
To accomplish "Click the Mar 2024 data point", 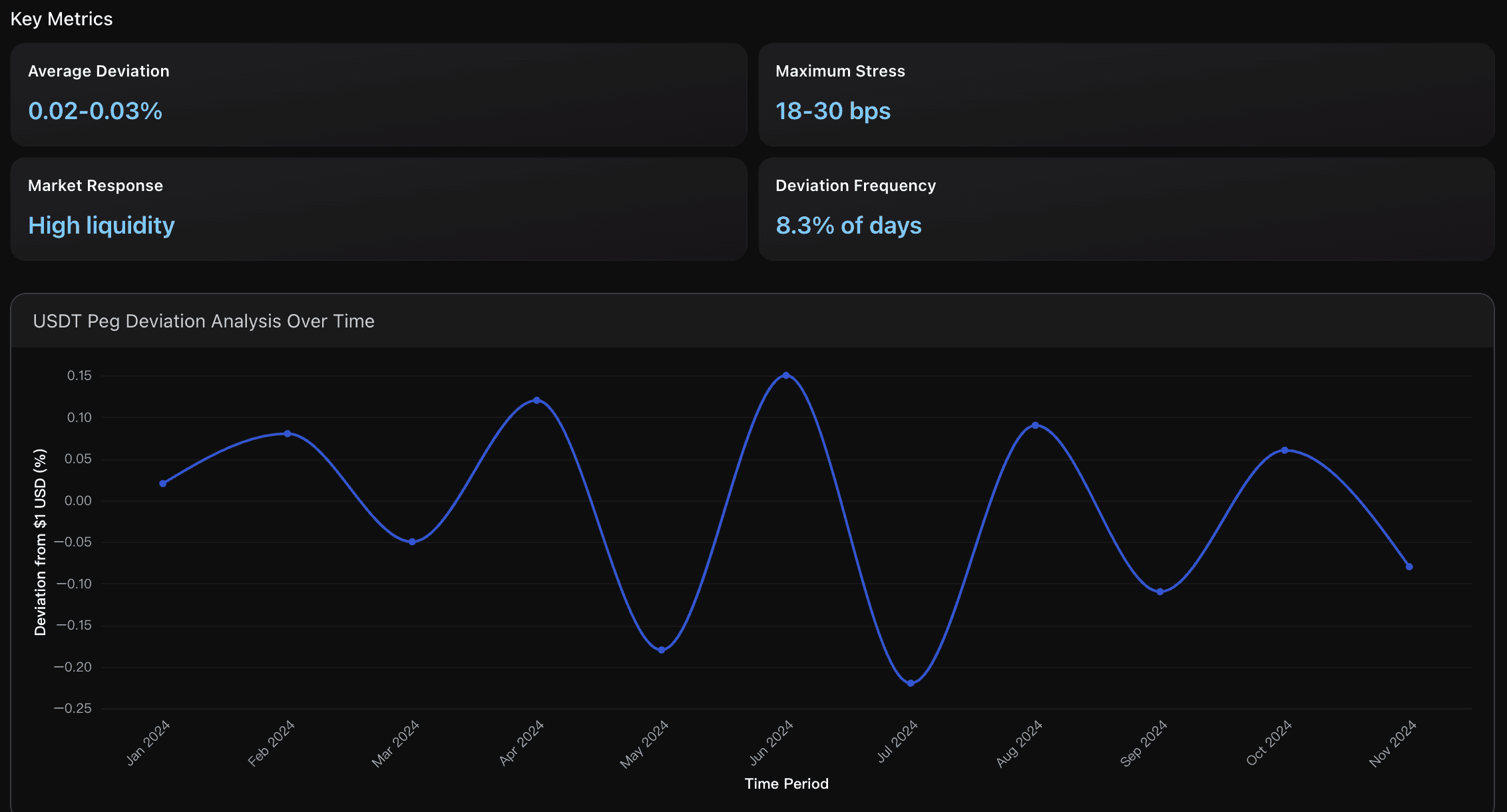I will [412, 542].
